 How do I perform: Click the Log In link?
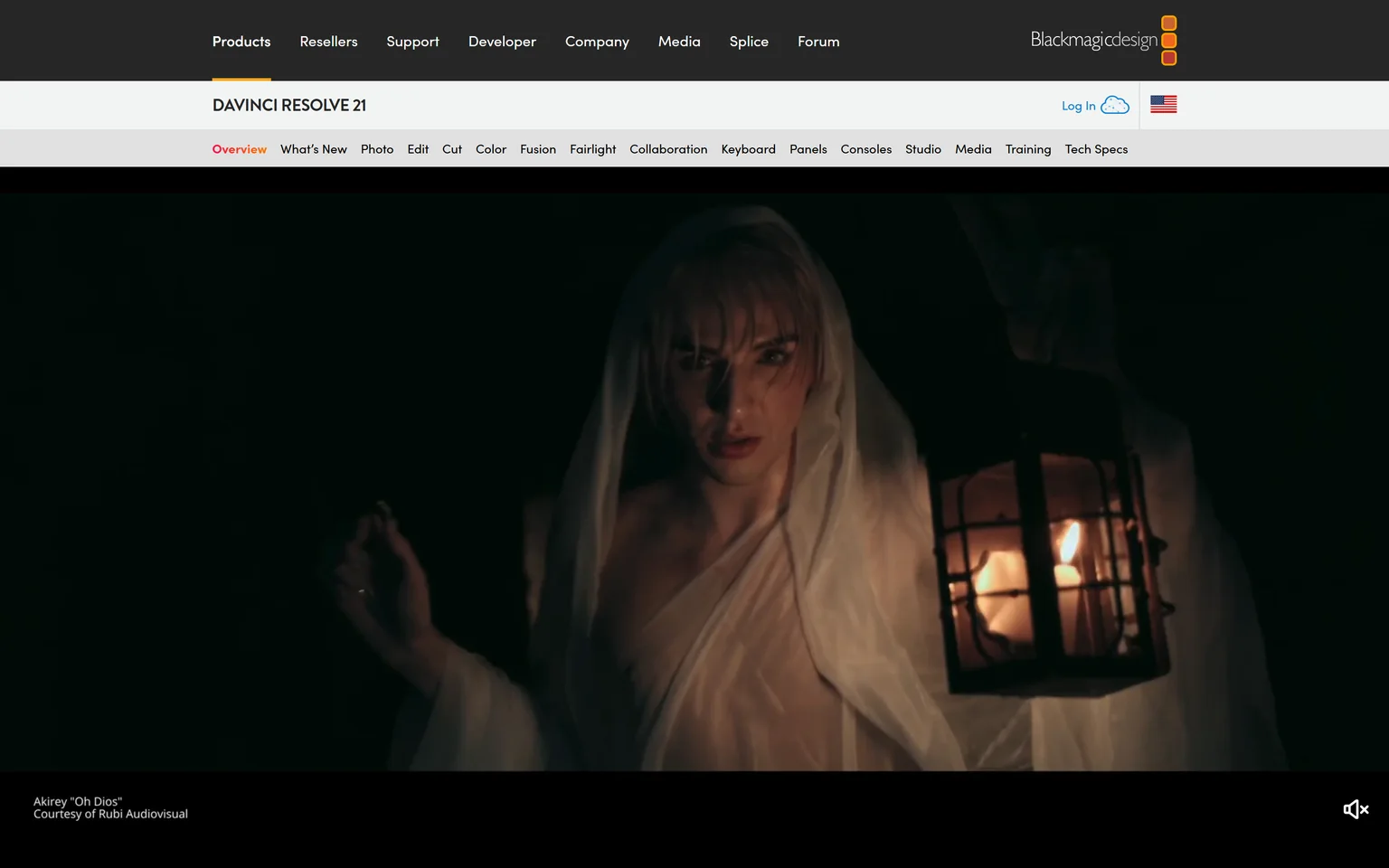tap(1078, 106)
